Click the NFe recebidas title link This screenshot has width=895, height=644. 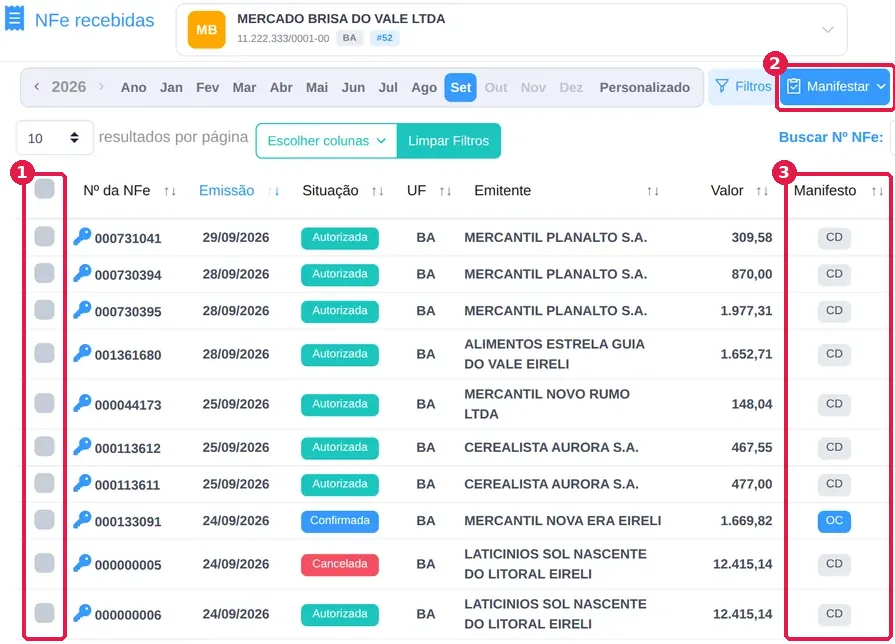pos(95,20)
